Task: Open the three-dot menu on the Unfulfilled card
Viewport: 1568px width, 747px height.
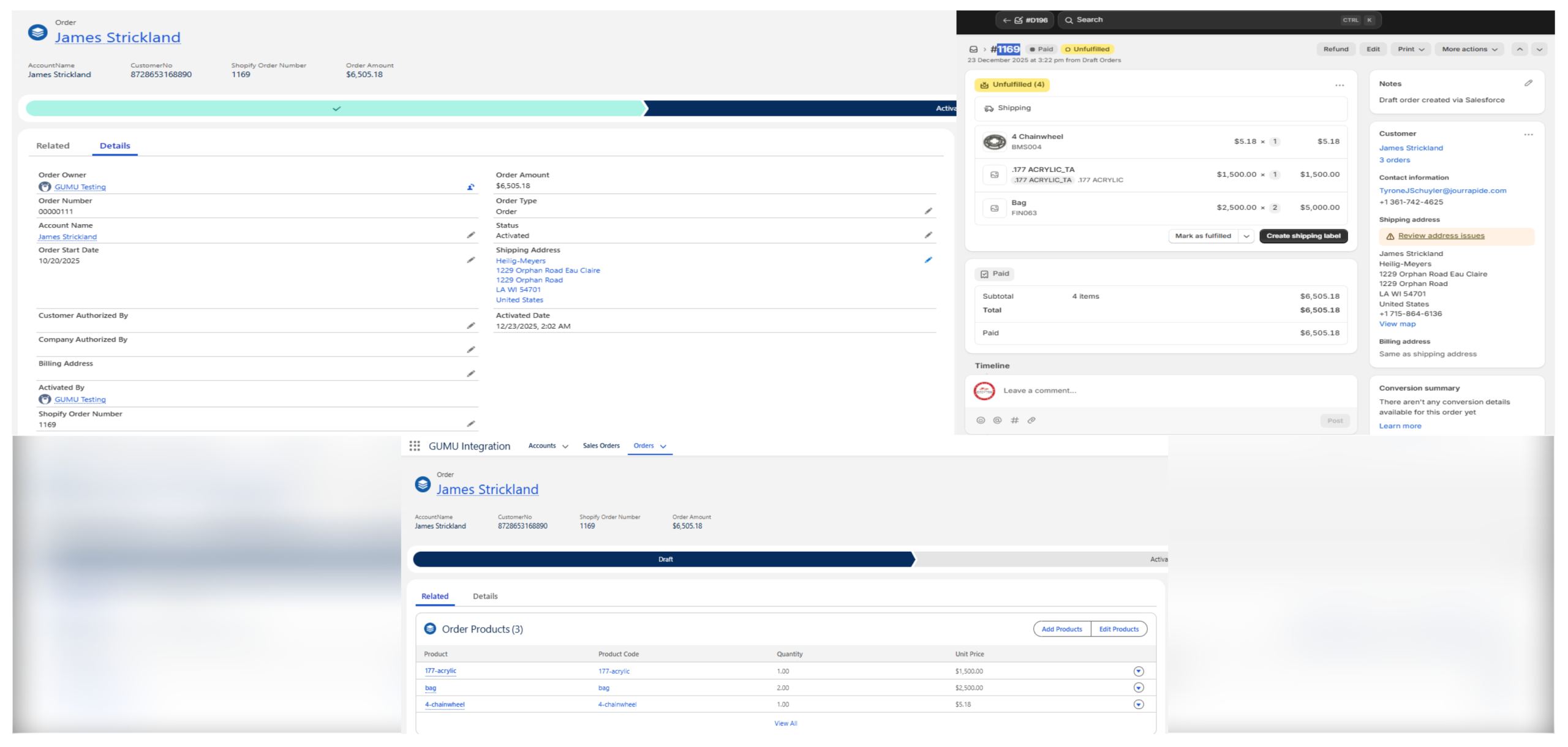Action: pyautogui.click(x=1339, y=85)
